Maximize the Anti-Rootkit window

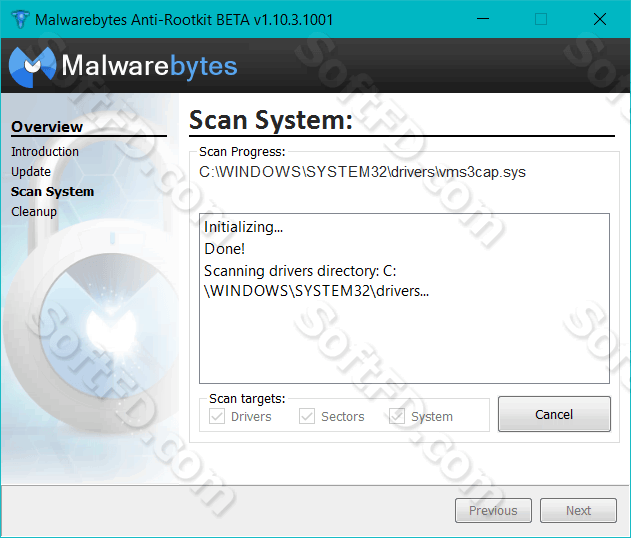[541, 19]
